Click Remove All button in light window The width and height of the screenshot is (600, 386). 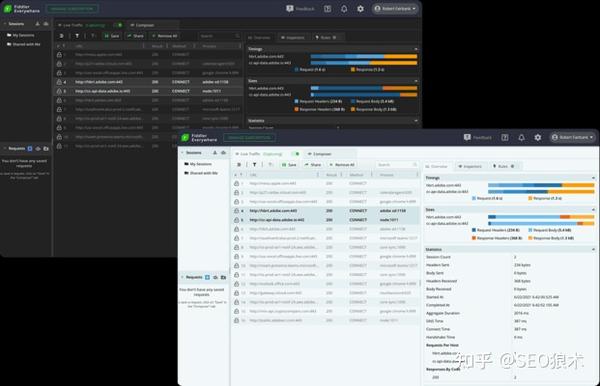(342, 164)
